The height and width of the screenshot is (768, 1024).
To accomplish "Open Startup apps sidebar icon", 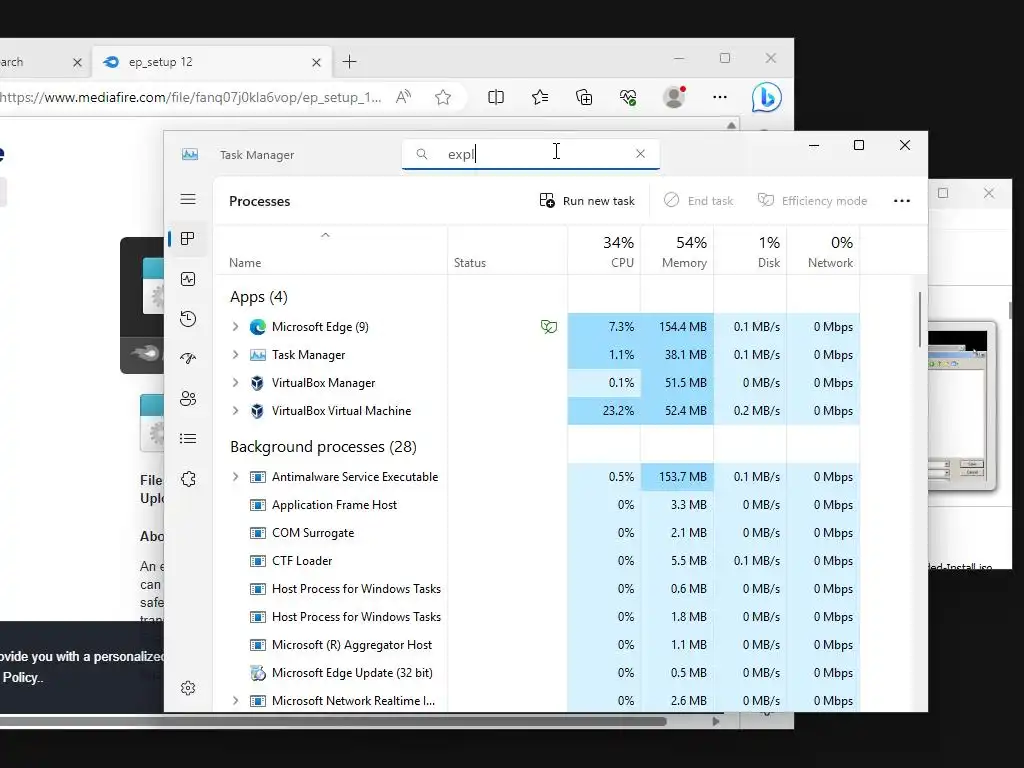I will click(x=188, y=359).
